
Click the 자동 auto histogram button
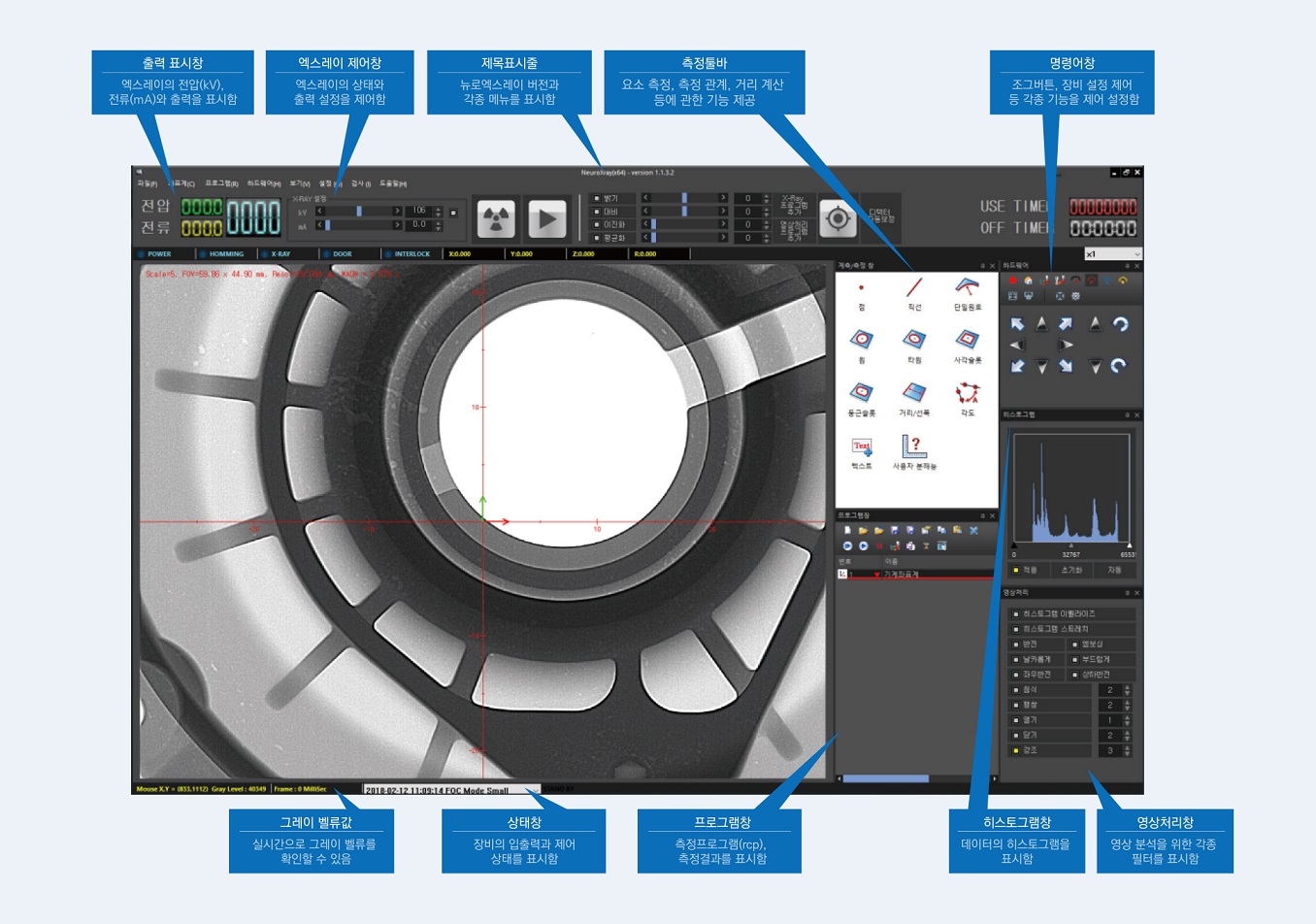pyautogui.click(x=1114, y=570)
